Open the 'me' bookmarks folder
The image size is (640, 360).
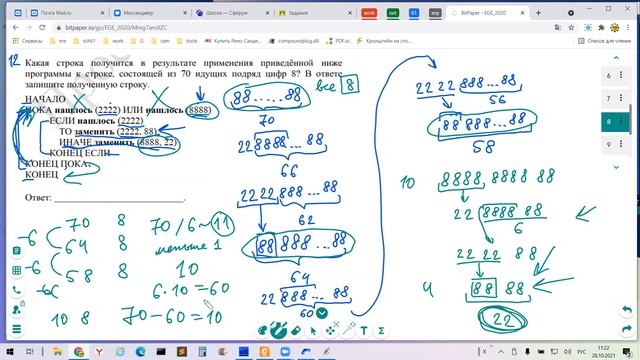click(58, 41)
